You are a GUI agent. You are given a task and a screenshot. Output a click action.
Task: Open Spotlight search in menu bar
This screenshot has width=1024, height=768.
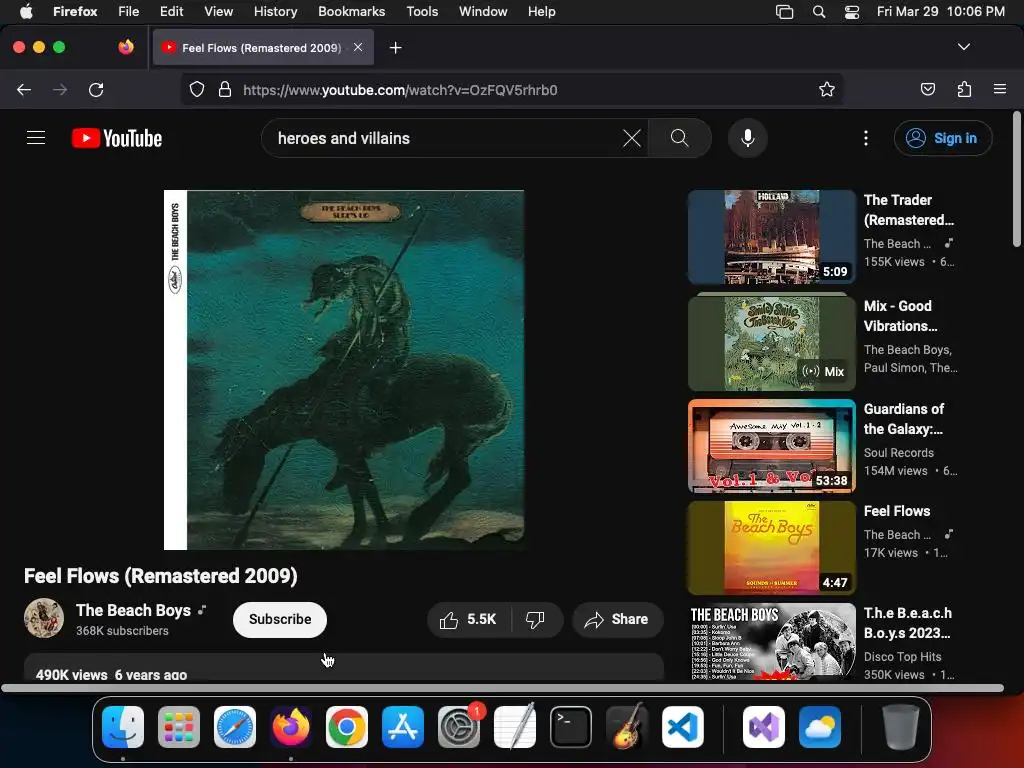click(x=818, y=11)
